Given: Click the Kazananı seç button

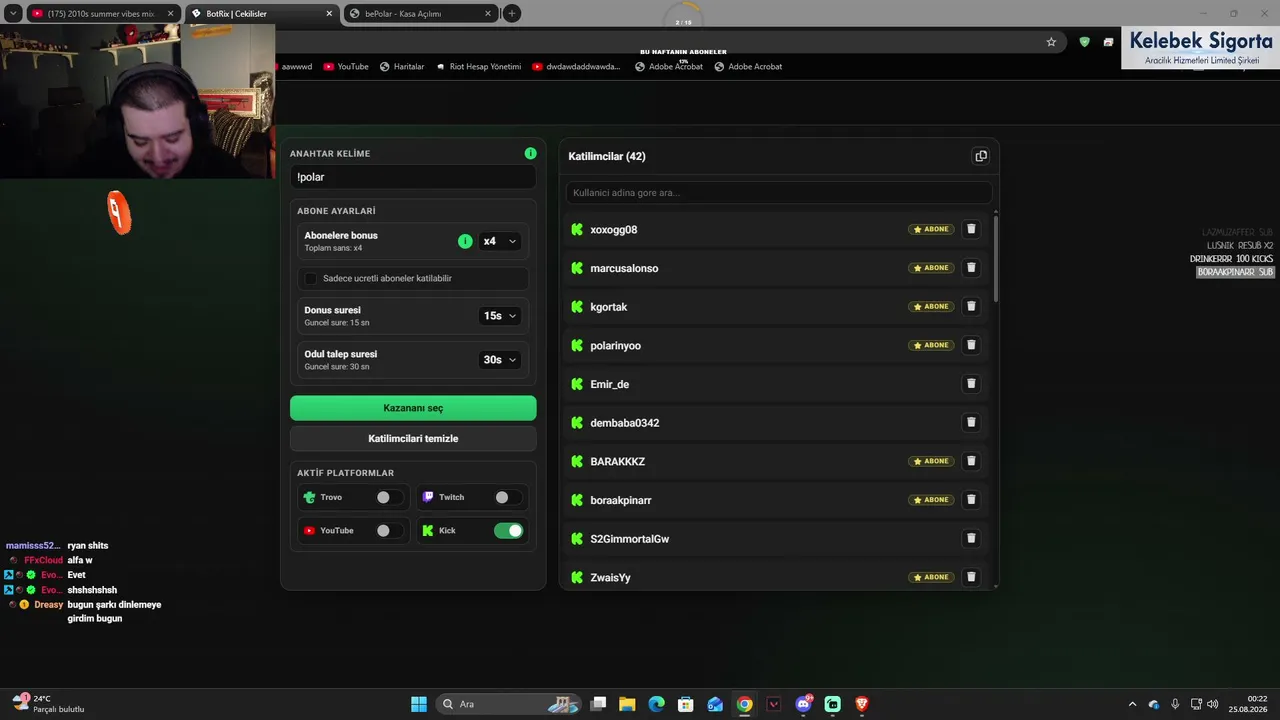Looking at the screenshot, I should [x=413, y=408].
